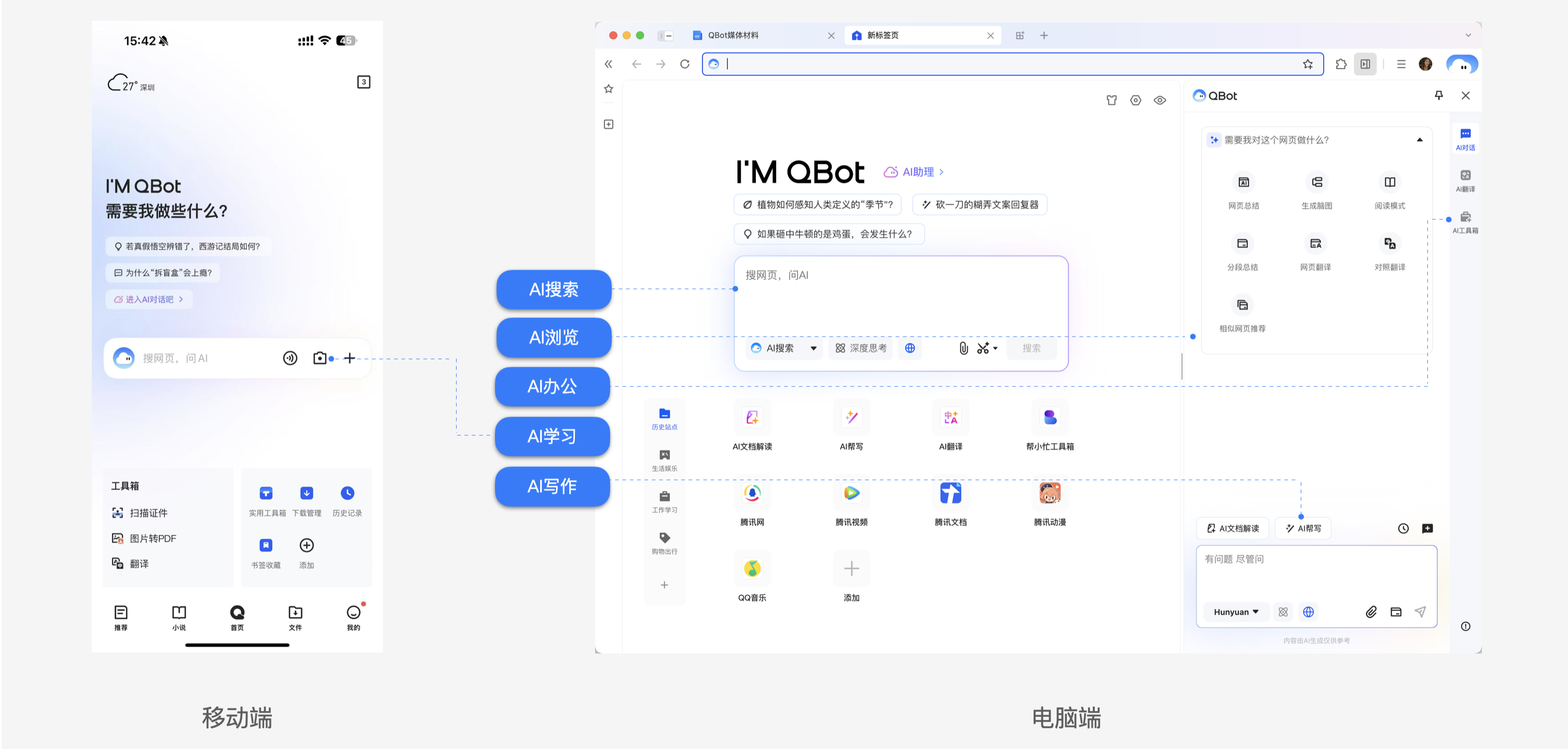Viewport: 1568px width, 749px height.
Task: Enable 阅读模式 in QBot panel
Action: tap(1389, 191)
